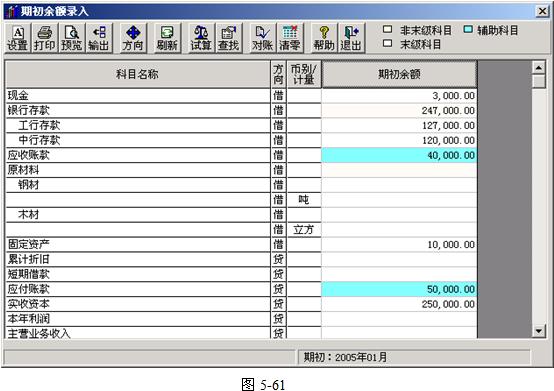Click the 辅助科目 cyan legend swatch
The width and height of the screenshot is (554, 391).
[x=468, y=29]
